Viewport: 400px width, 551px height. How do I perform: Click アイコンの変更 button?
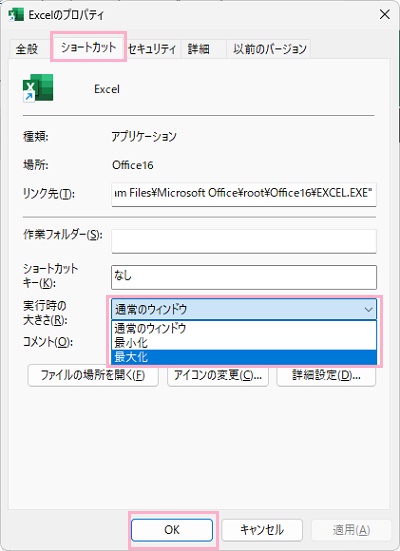(218, 375)
